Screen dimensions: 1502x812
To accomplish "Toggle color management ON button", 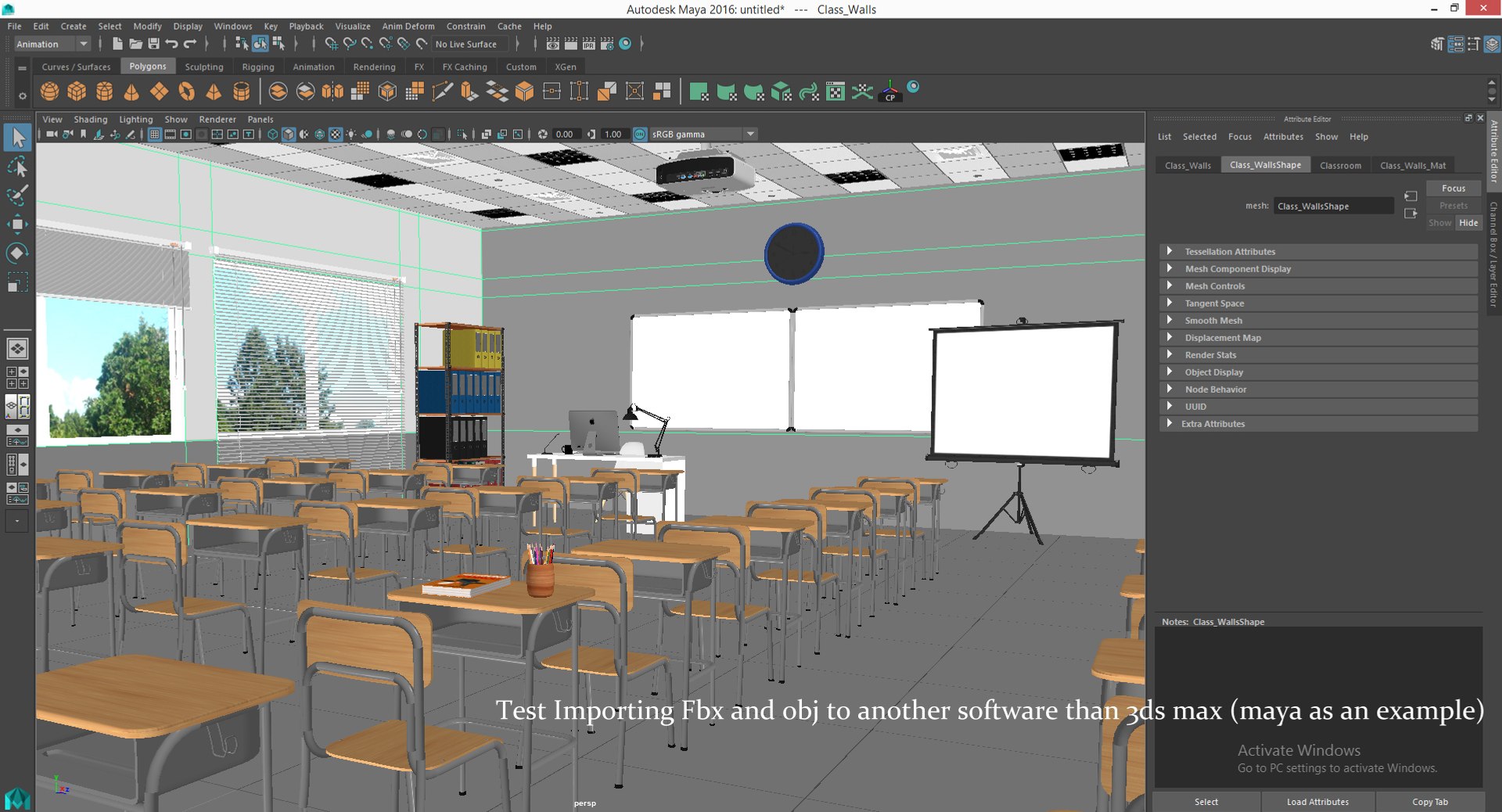I will [x=640, y=135].
